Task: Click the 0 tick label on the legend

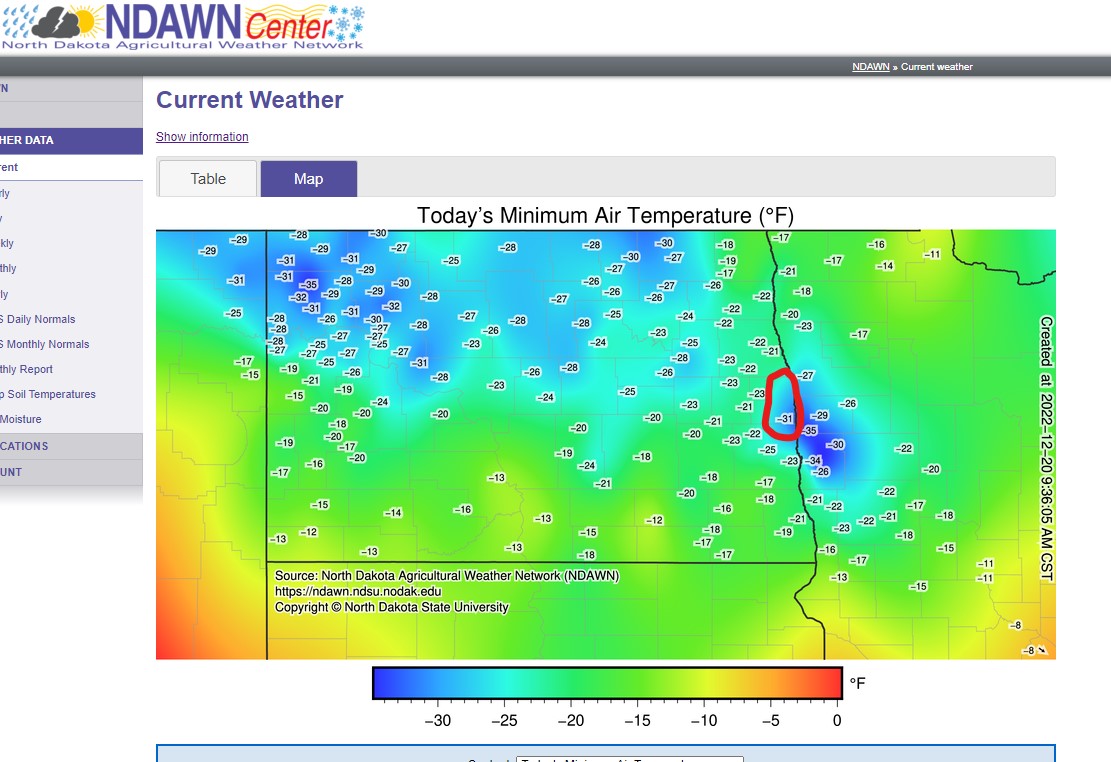Action: (837, 721)
